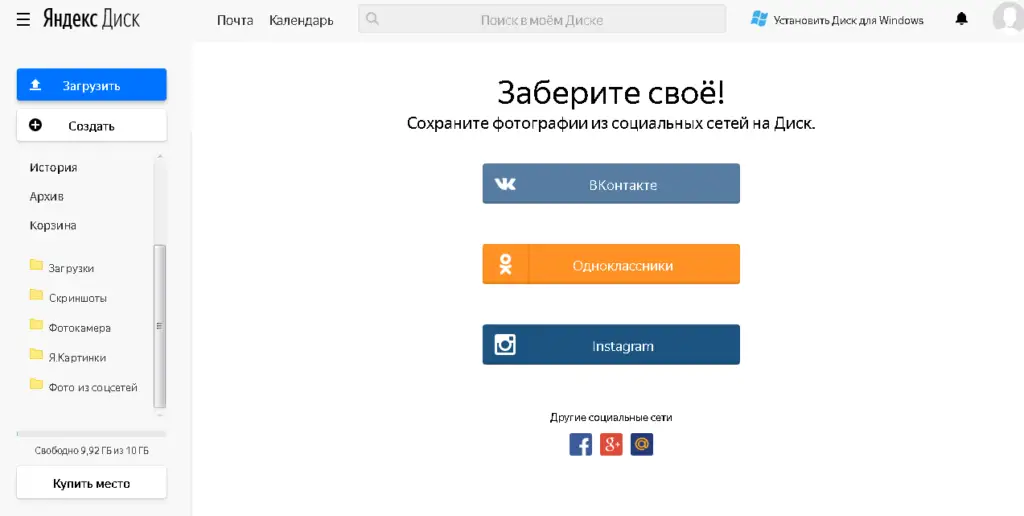This screenshot has height=516, width=1024.
Task: Click the sidebar scroll up arrow
Action: click(x=159, y=157)
